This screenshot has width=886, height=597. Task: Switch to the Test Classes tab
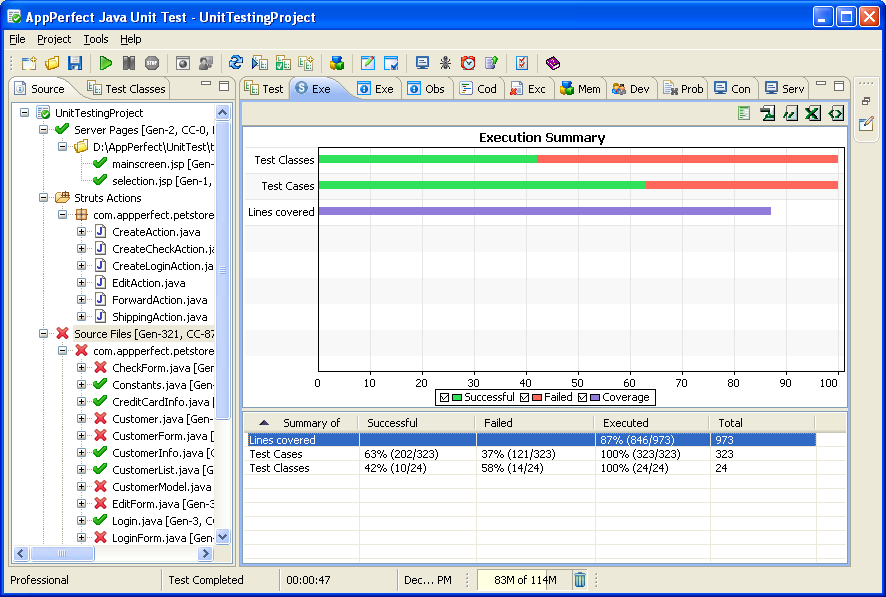coord(126,89)
